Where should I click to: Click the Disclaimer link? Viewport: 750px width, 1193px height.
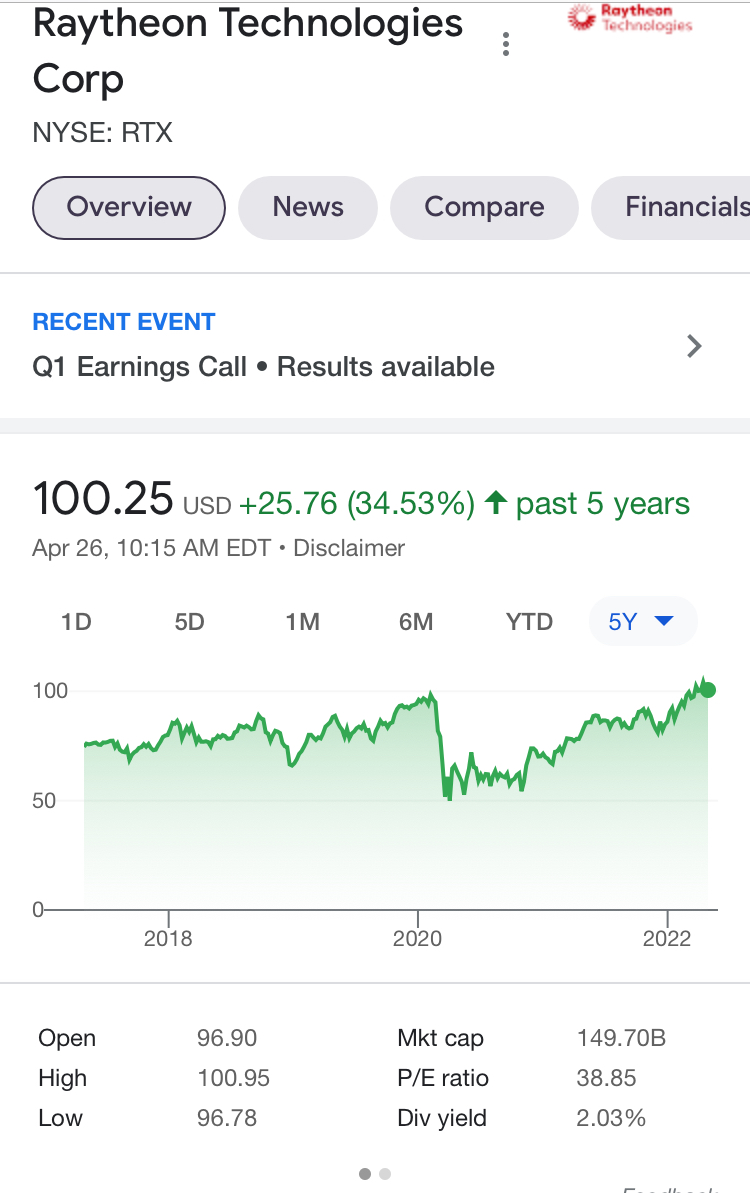coord(349,548)
